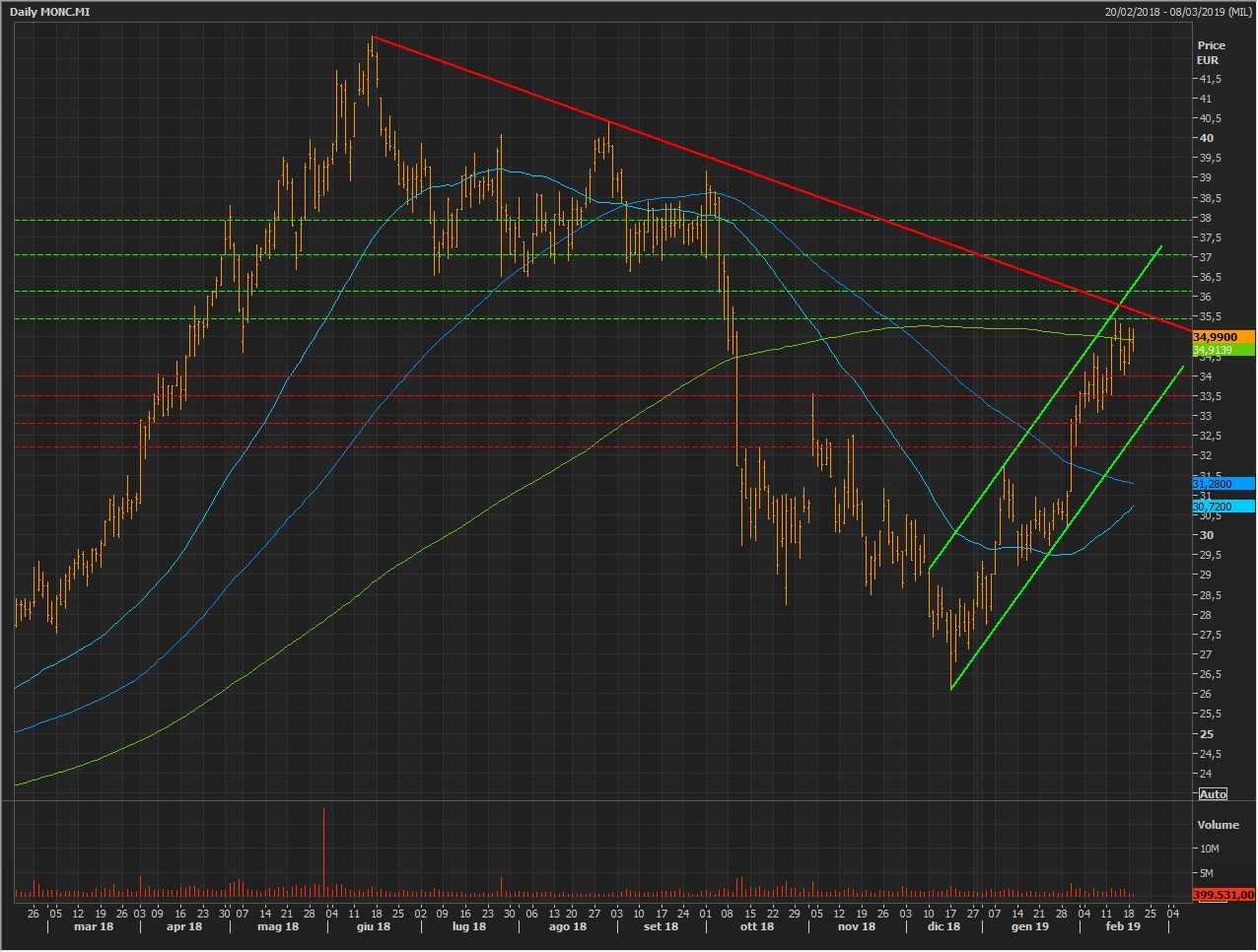Image resolution: width=1258 pixels, height=952 pixels.
Task: Click the 32,5 price axis label
Action: coord(1210,436)
